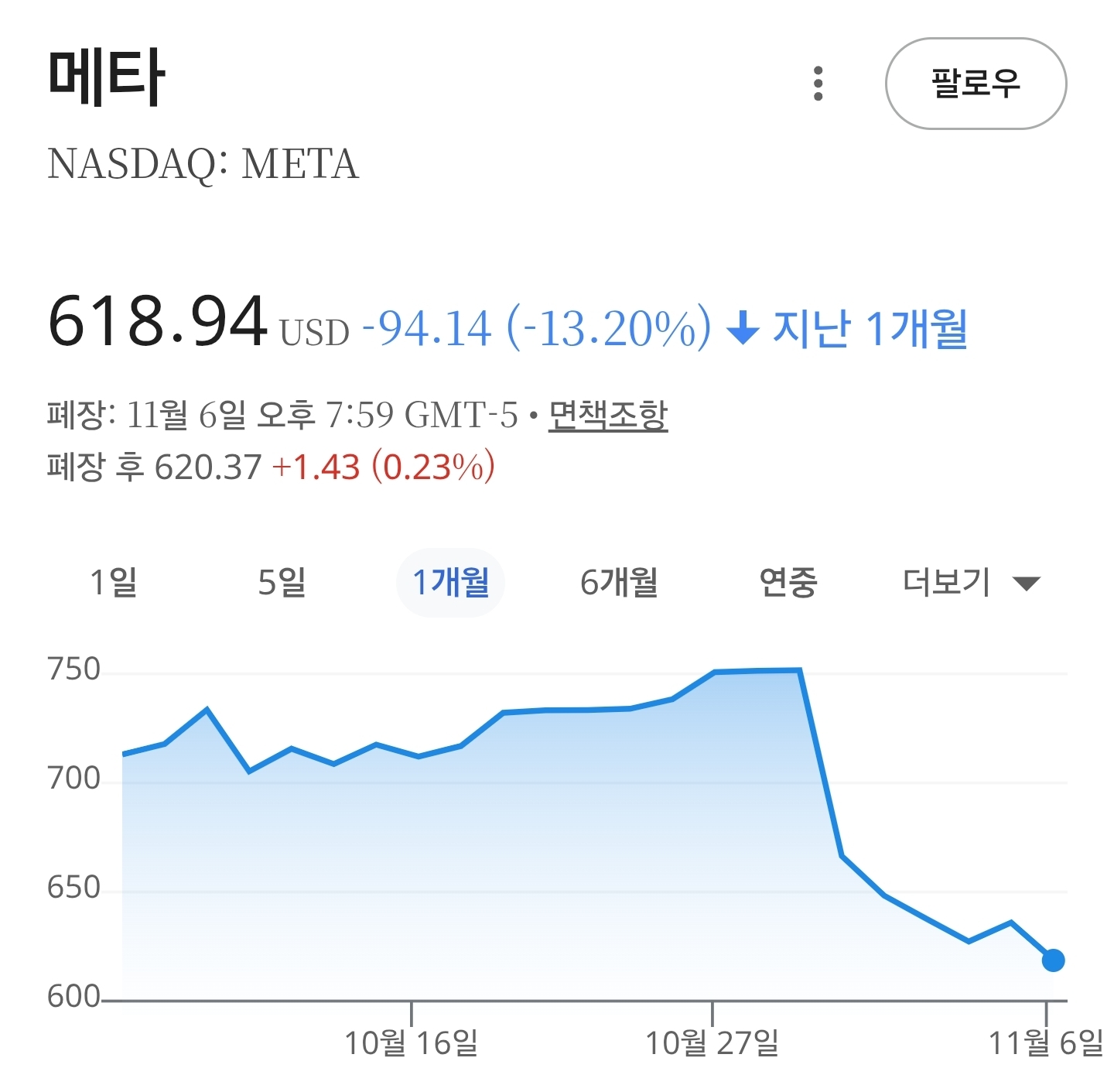Open the 면책조항 disclaimer link
This screenshot has height=1092, width=1114.
607,416
